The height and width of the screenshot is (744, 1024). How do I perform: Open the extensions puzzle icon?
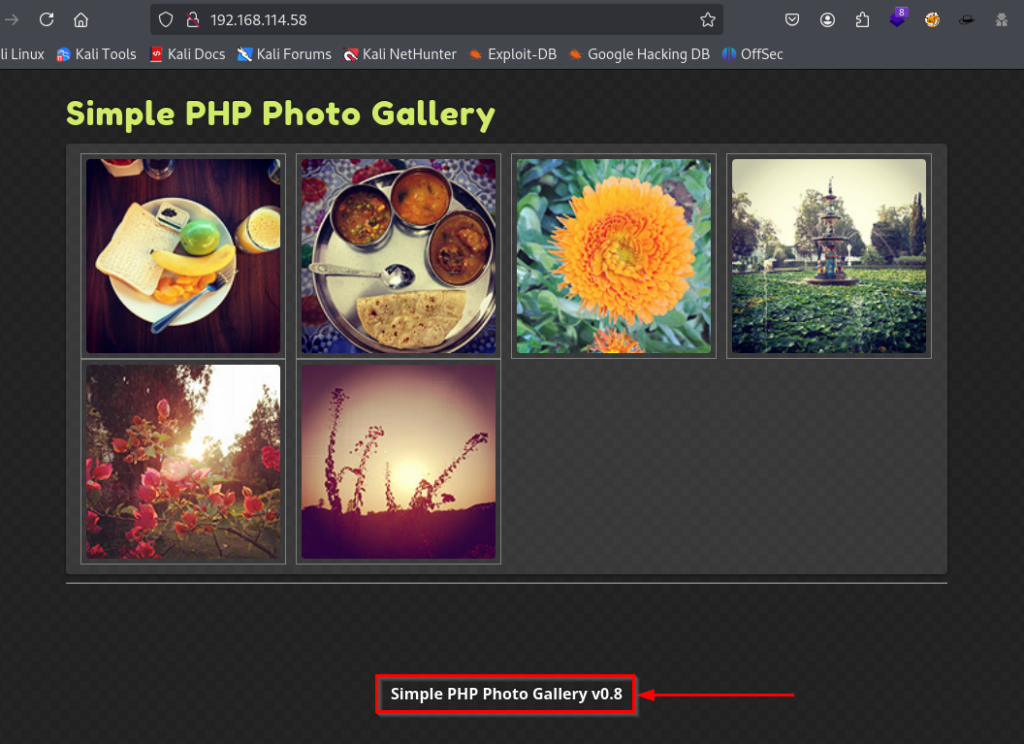(863, 20)
